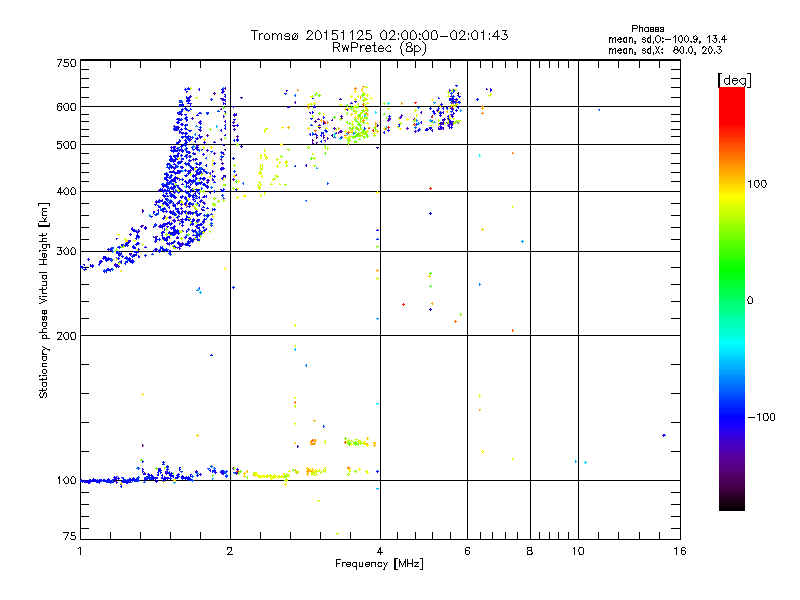Image resolution: width=800 pixels, height=600 pixels.
Task: Click the x-axis label '1'
Action: (80, 551)
